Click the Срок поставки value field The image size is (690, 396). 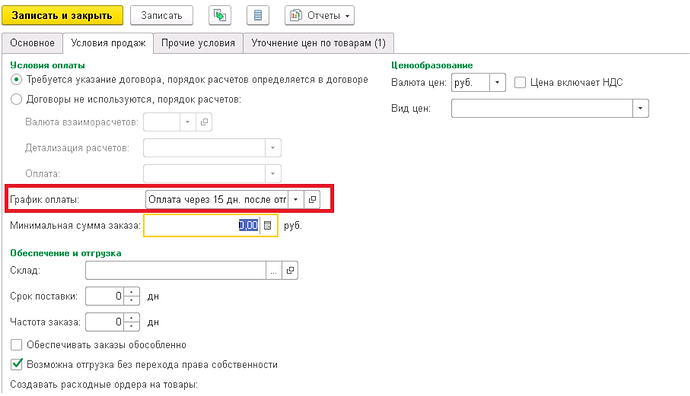click(105, 296)
